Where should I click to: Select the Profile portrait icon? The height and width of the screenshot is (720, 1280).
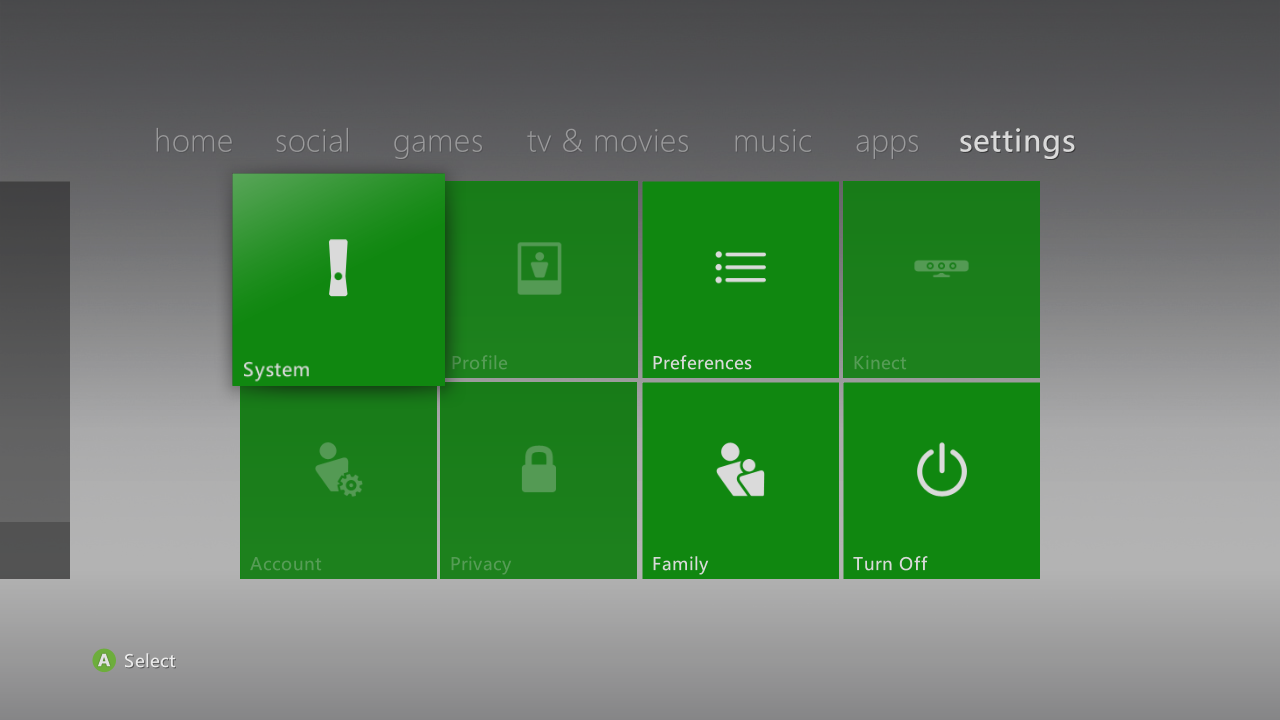coord(539,268)
